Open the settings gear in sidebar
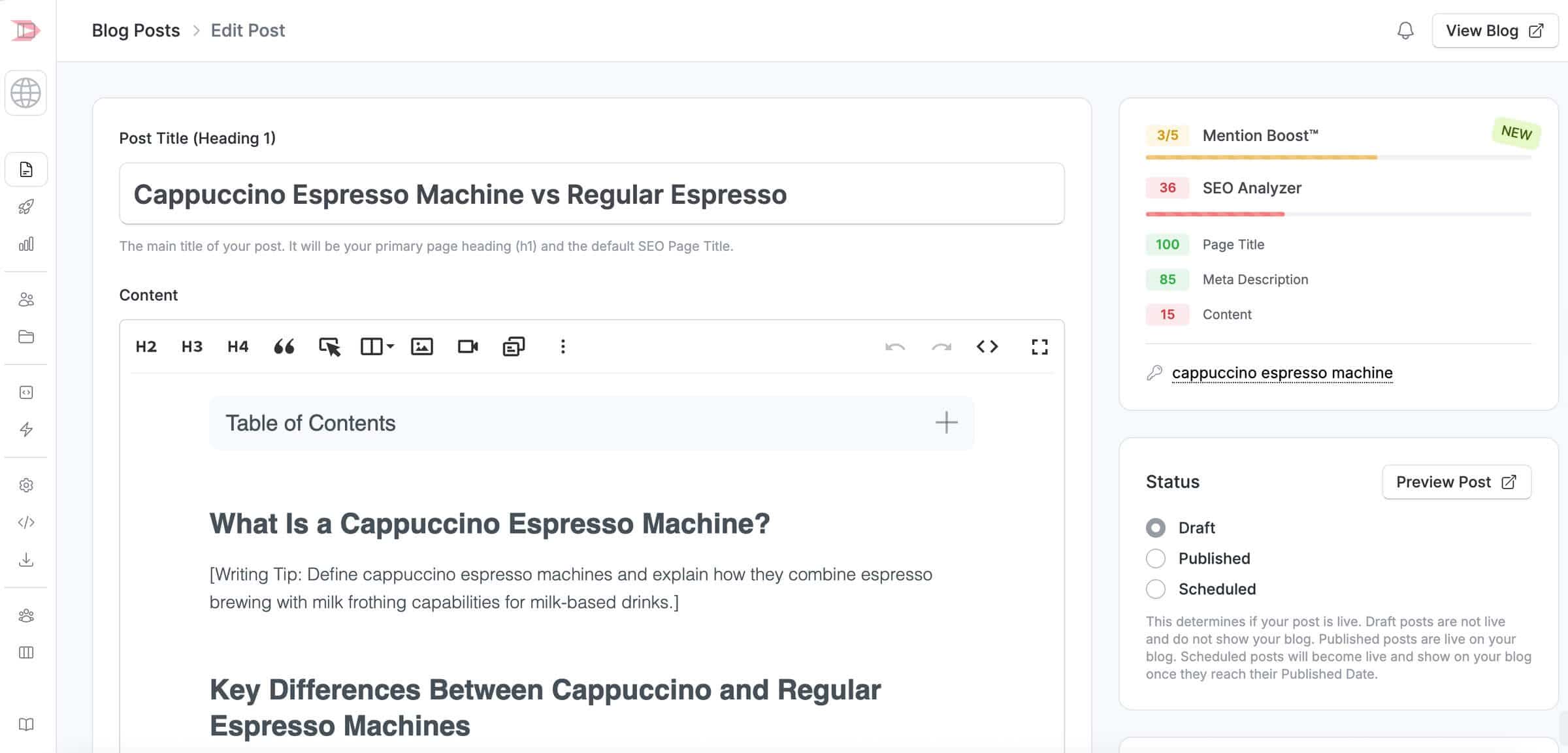 pyautogui.click(x=26, y=485)
